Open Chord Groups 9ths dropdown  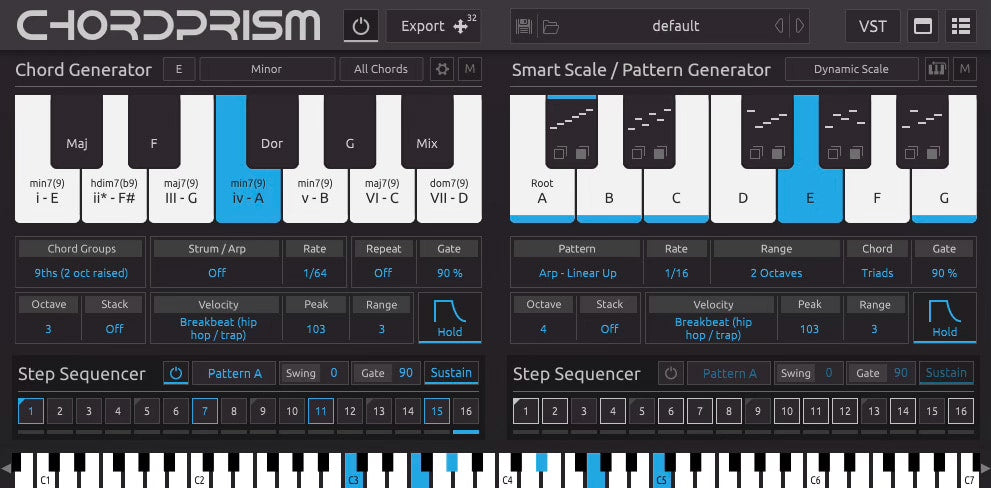point(81,273)
